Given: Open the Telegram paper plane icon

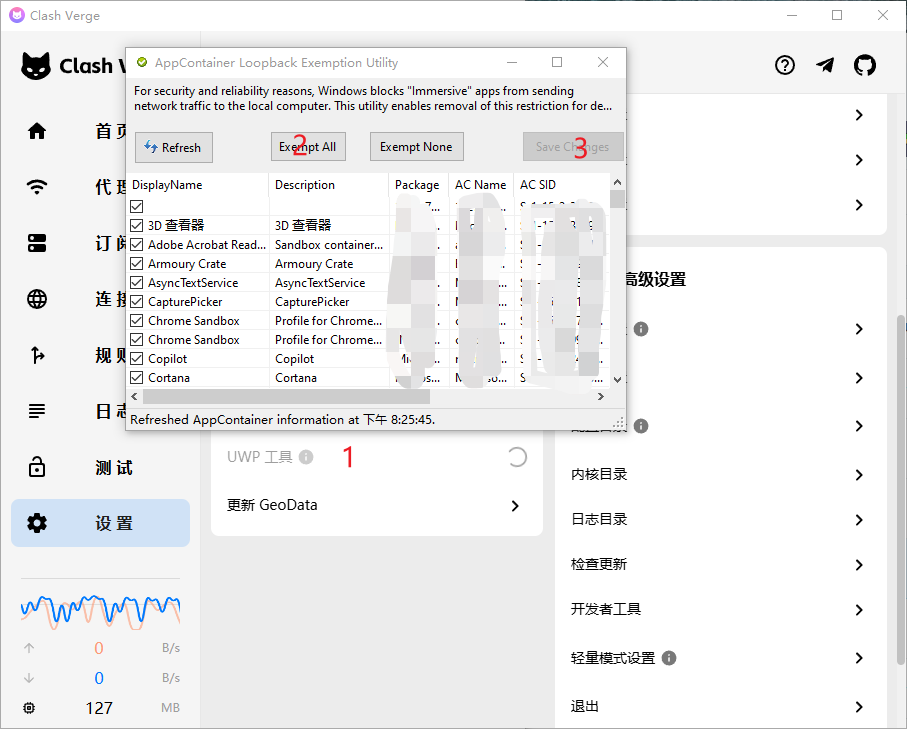Looking at the screenshot, I should 825,65.
